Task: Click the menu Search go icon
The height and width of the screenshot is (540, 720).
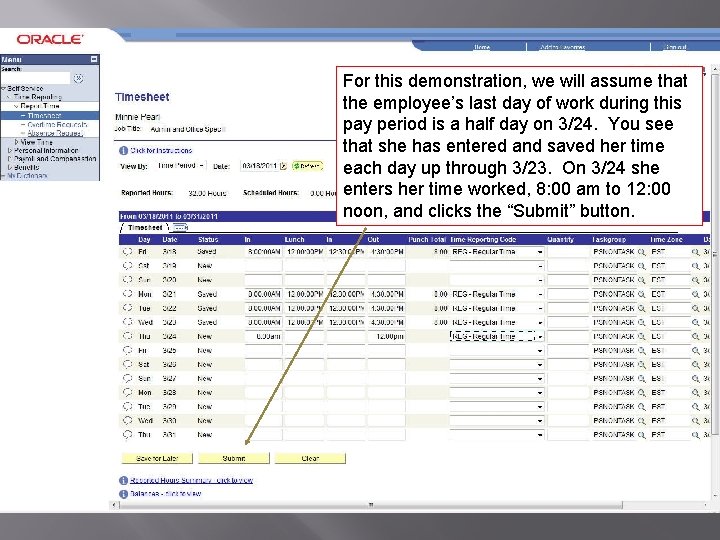Action: click(x=79, y=78)
